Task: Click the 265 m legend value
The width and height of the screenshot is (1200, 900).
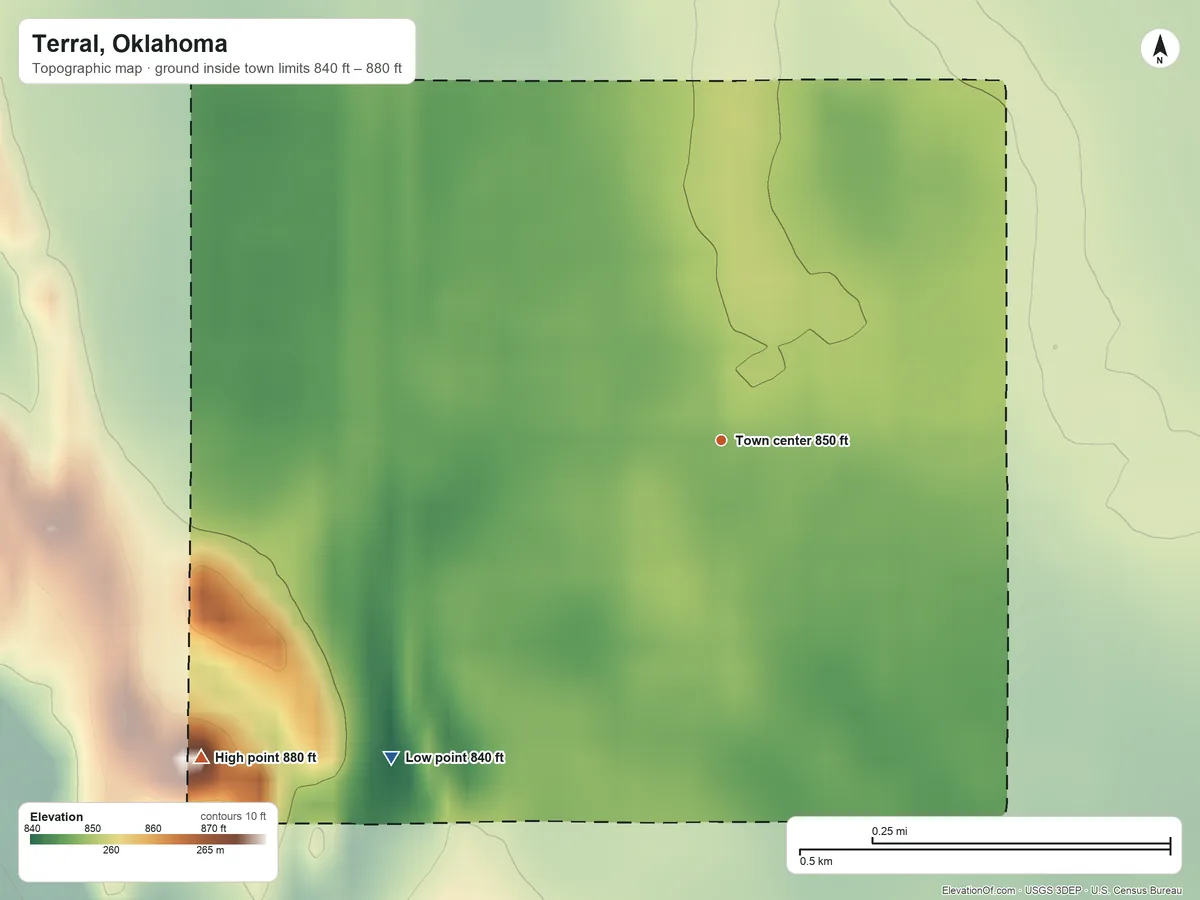Action: tap(210, 851)
